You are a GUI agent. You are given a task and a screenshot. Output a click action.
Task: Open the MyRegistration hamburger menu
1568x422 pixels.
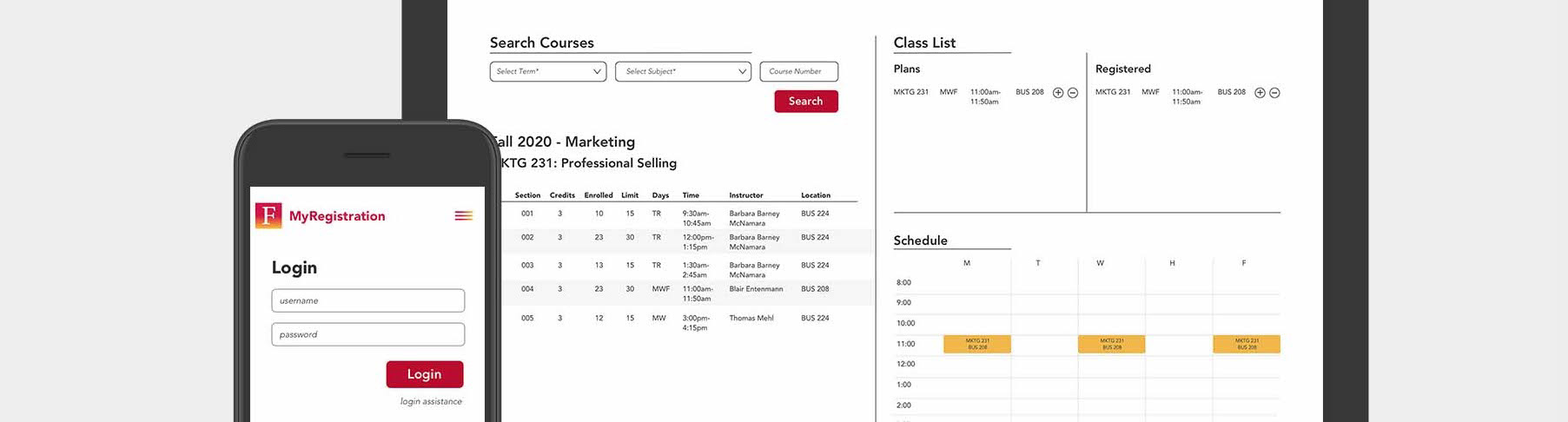tap(464, 215)
